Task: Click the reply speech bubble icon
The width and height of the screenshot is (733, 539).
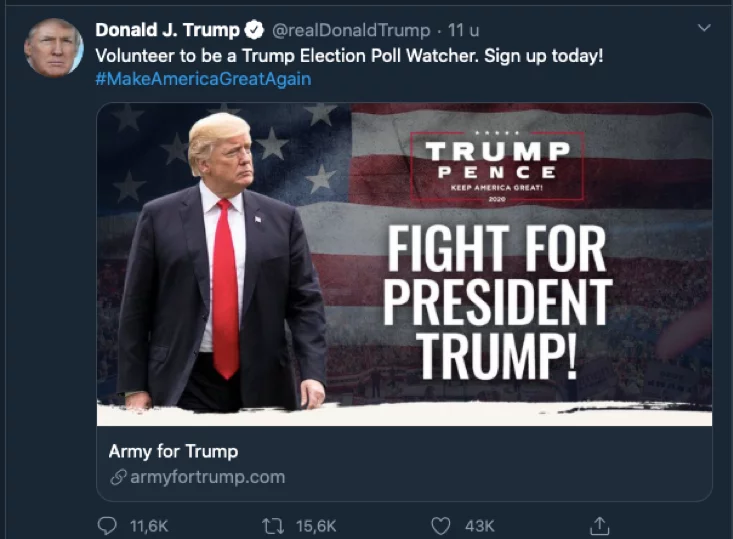Action: point(107,526)
